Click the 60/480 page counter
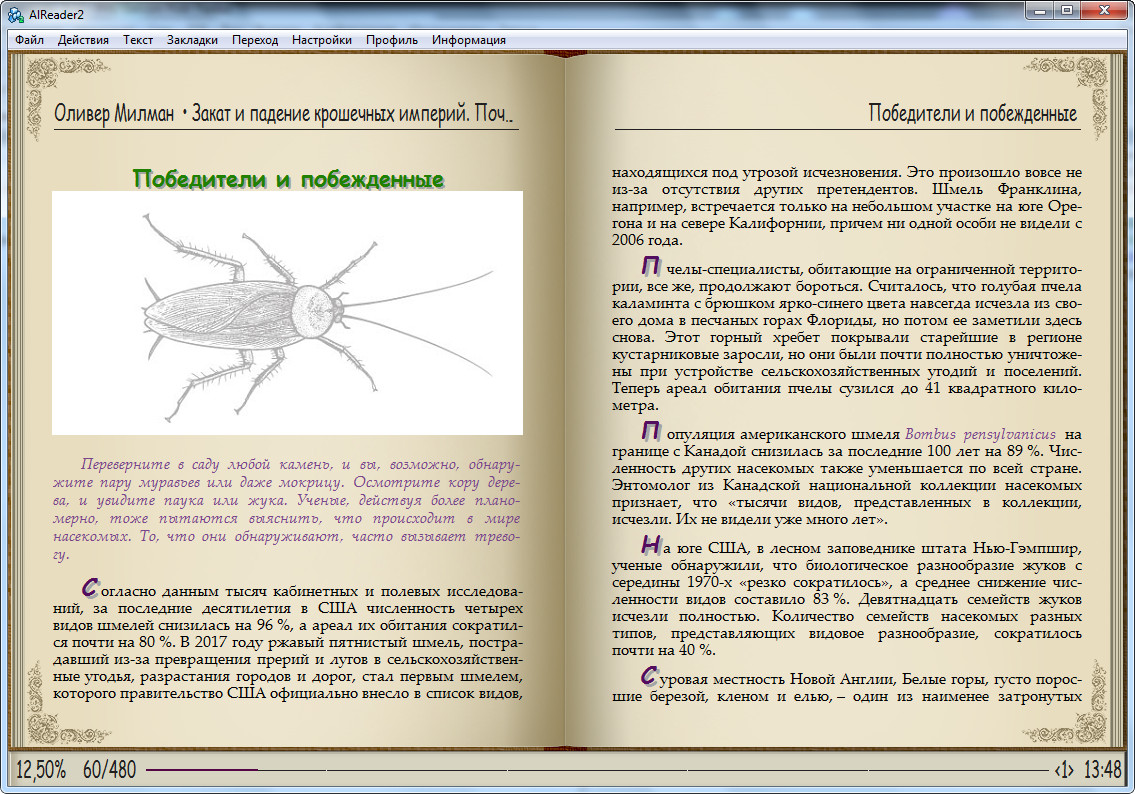This screenshot has width=1135, height=794. [x=109, y=769]
